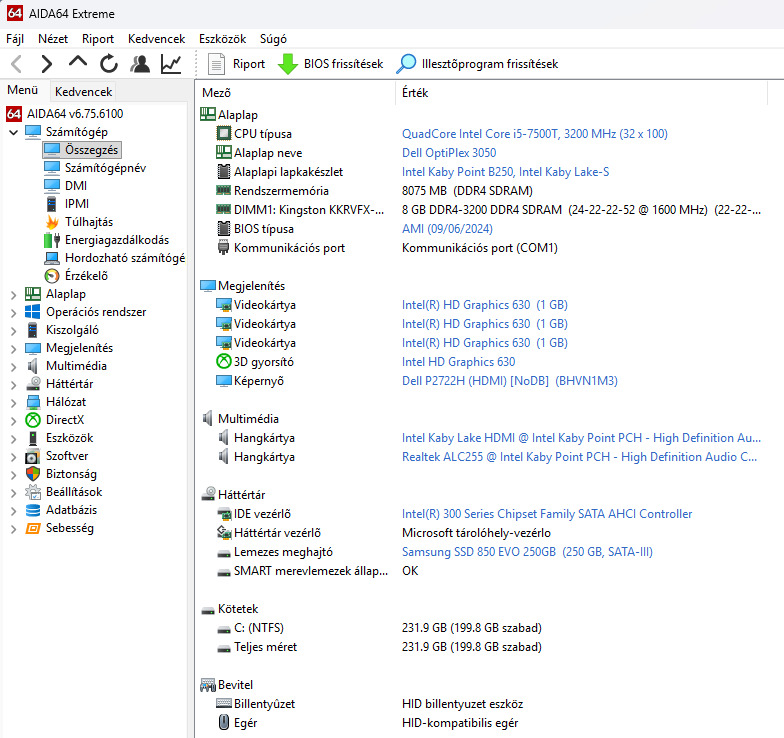Open Illesztőprogram frissítések in toolbar

point(477,64)
